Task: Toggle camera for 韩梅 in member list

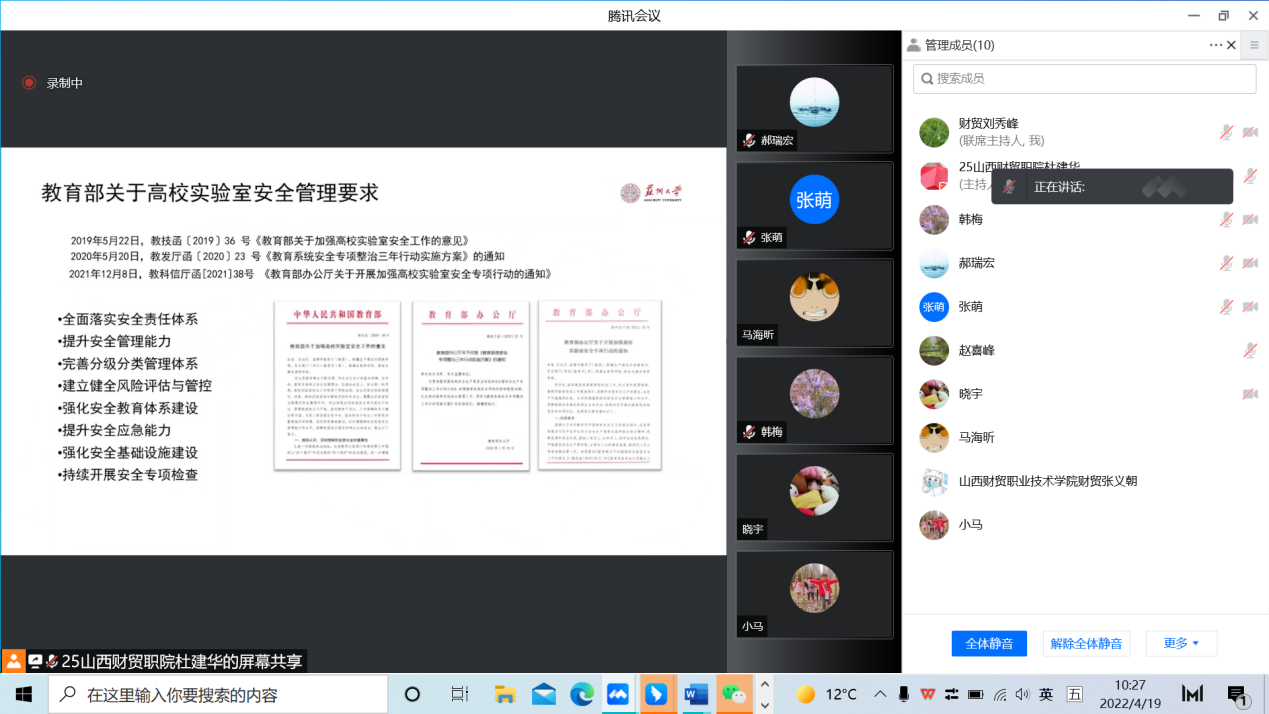Action: [1249, 220]
